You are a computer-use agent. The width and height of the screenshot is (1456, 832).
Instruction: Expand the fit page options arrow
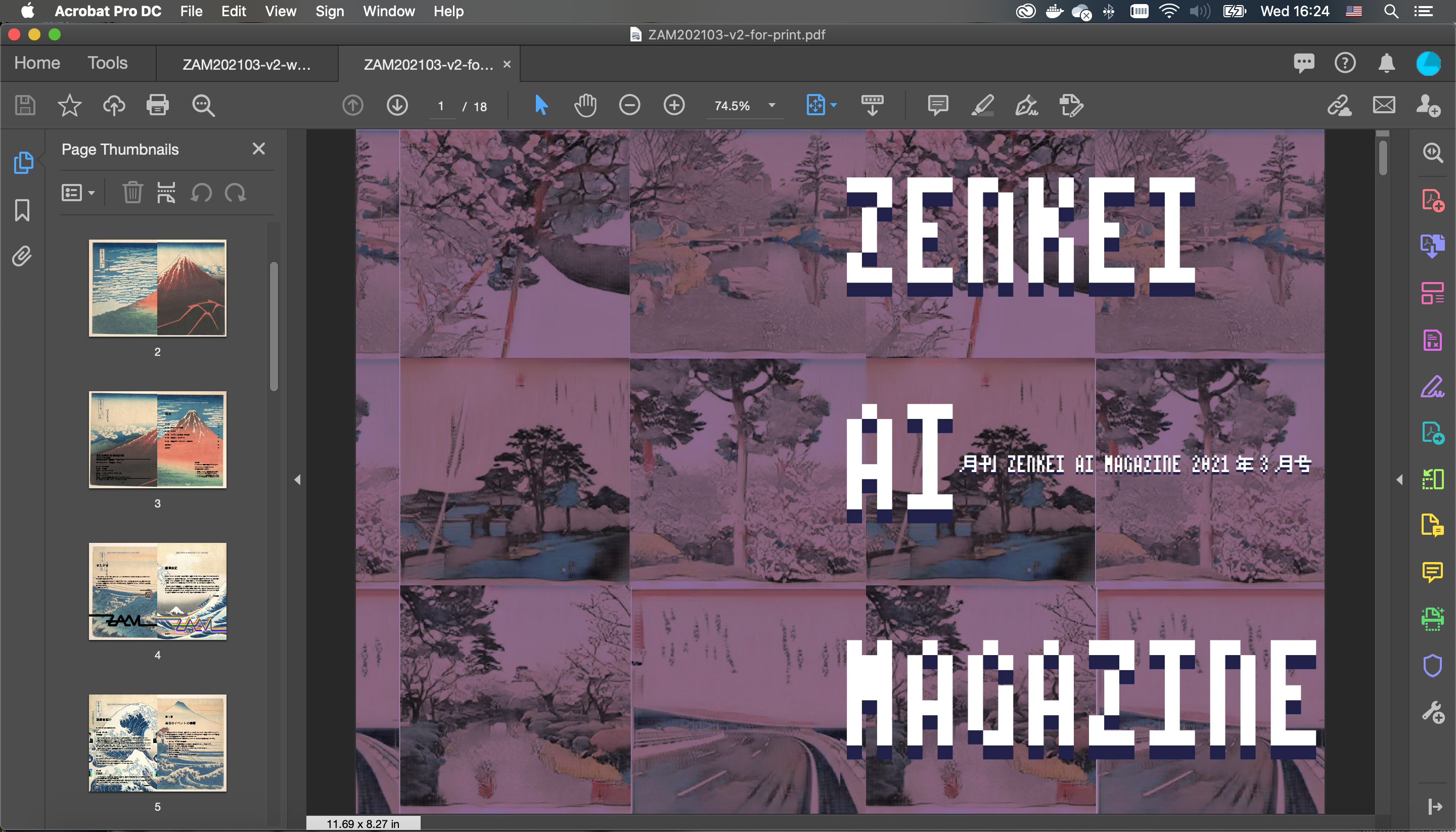point(834,106)
